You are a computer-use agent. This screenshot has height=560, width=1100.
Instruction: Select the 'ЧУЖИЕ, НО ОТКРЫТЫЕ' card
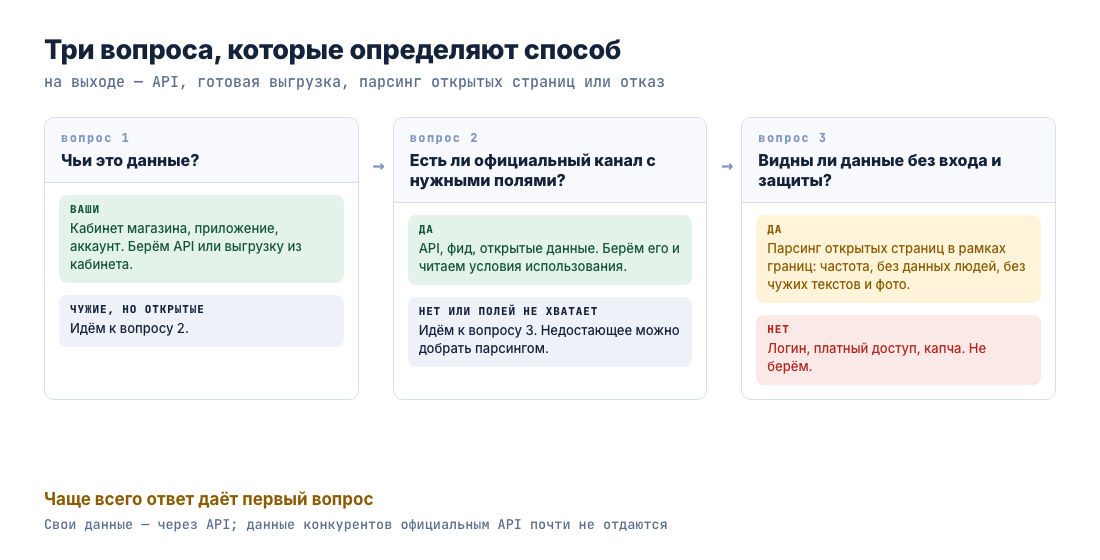[201, 321]
